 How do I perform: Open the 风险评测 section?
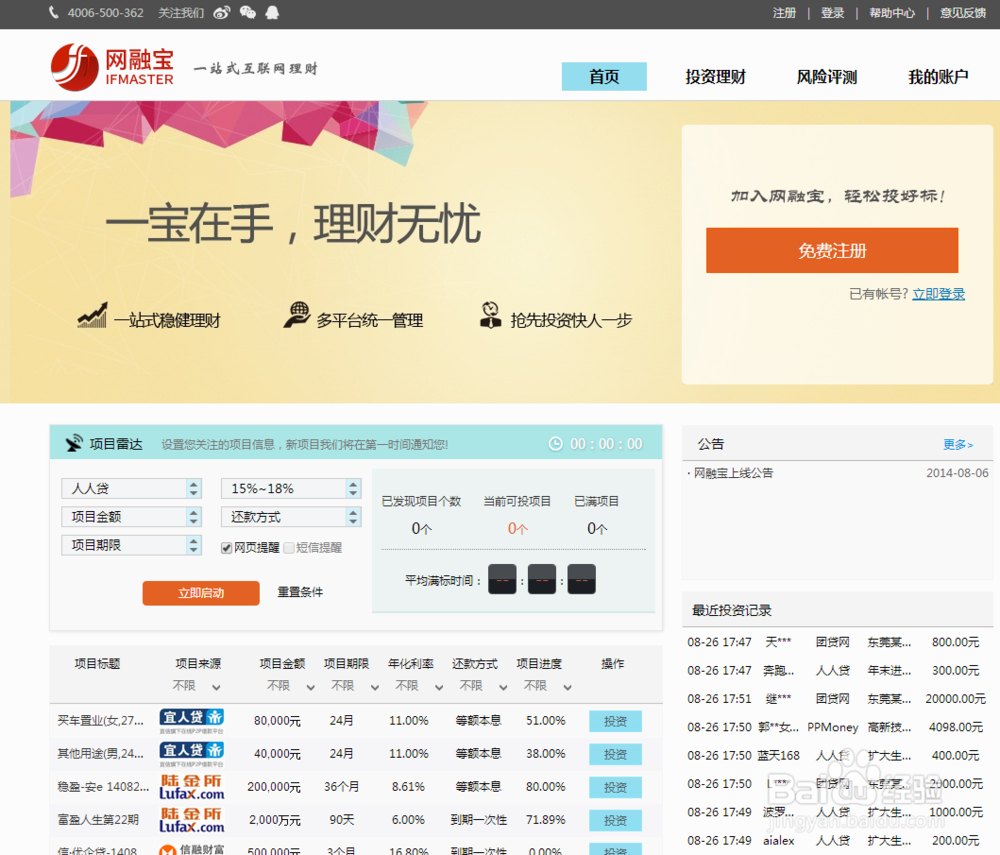828,77
